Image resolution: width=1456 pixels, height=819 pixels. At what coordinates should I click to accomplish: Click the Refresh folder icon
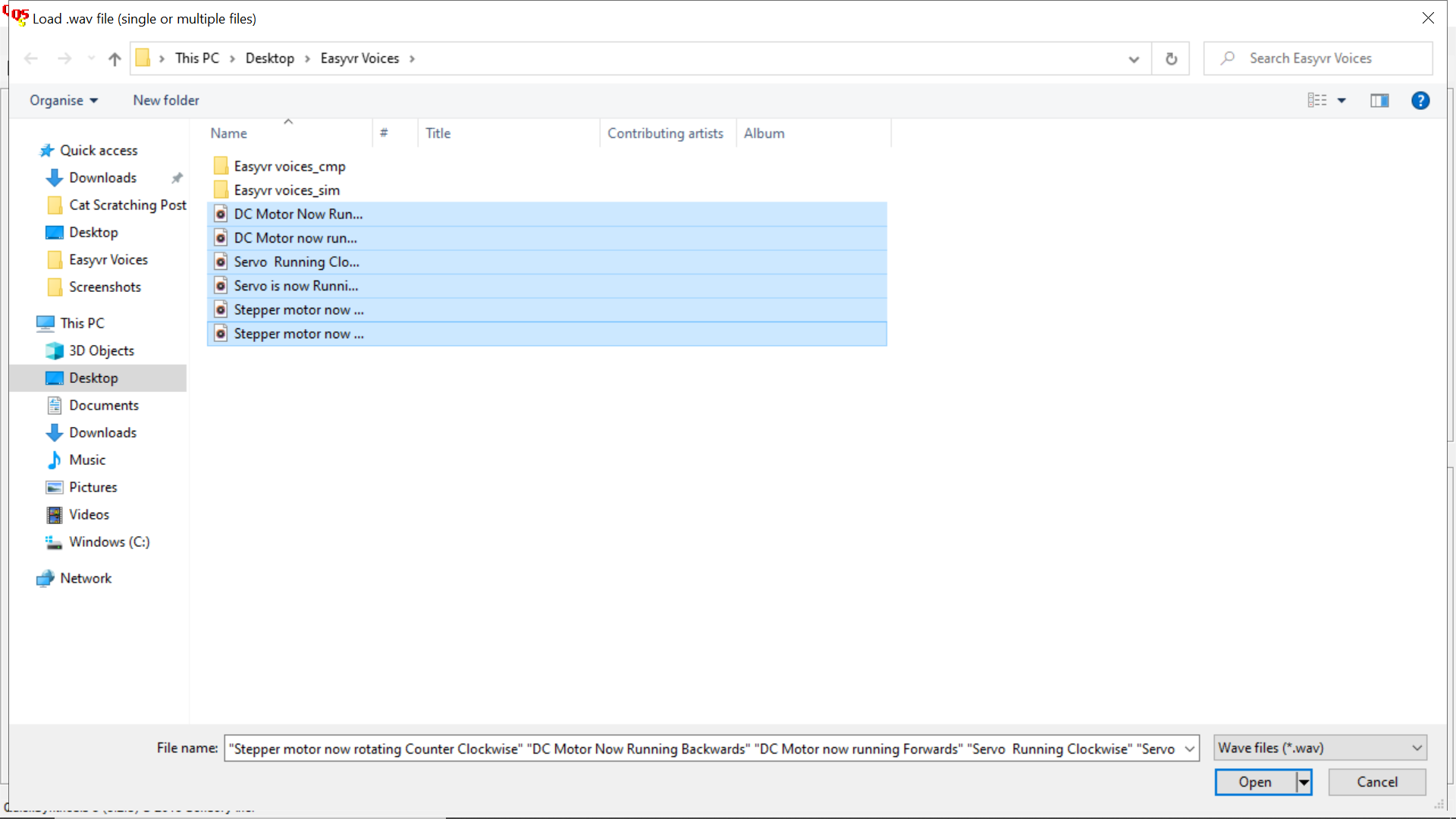click(x=1171, y=58)
